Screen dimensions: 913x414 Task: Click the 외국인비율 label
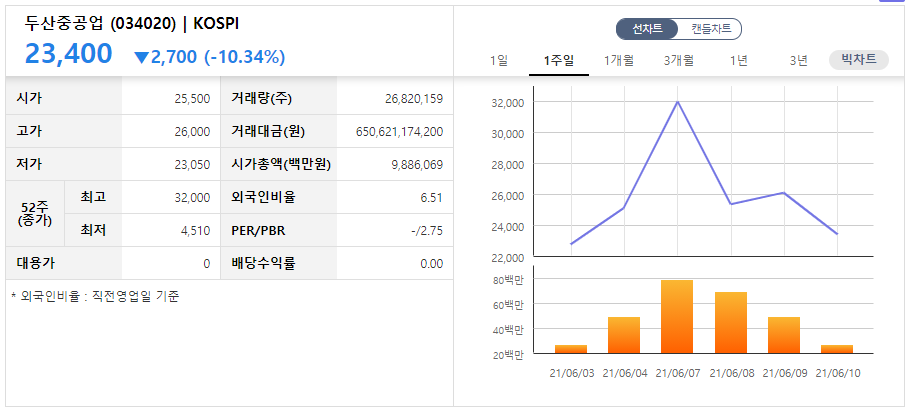point(263,197)
